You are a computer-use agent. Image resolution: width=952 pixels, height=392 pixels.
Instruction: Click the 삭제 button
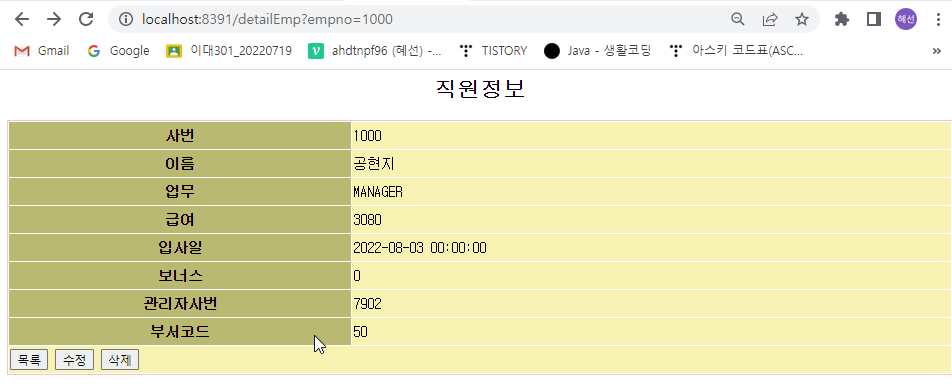click(120, 360)
